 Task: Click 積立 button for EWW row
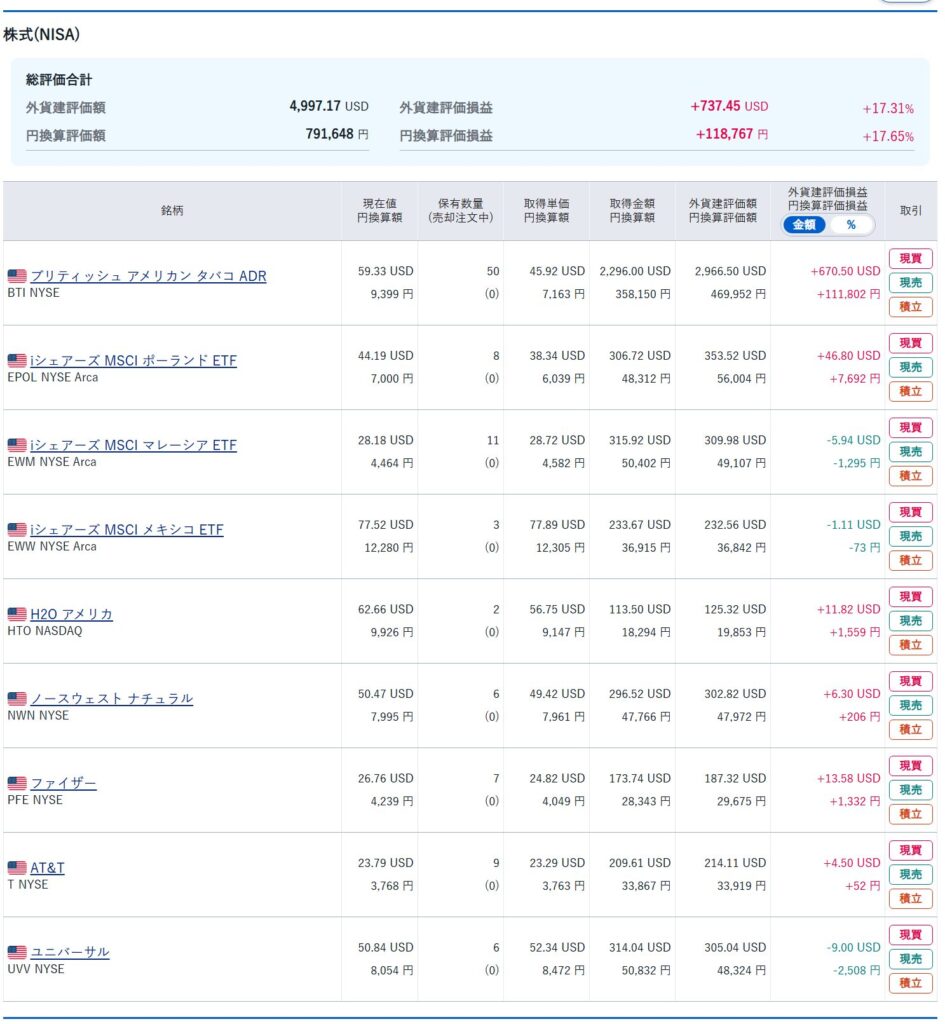(910, 560)
